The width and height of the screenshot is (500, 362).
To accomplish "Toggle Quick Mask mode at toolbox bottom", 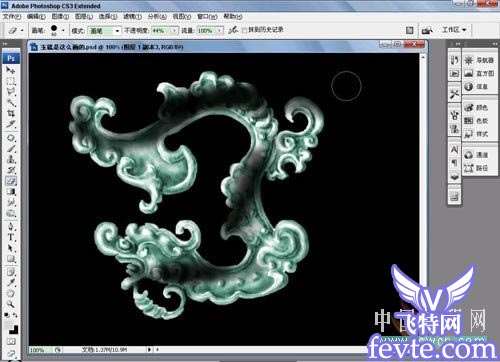I will [11, 341].
